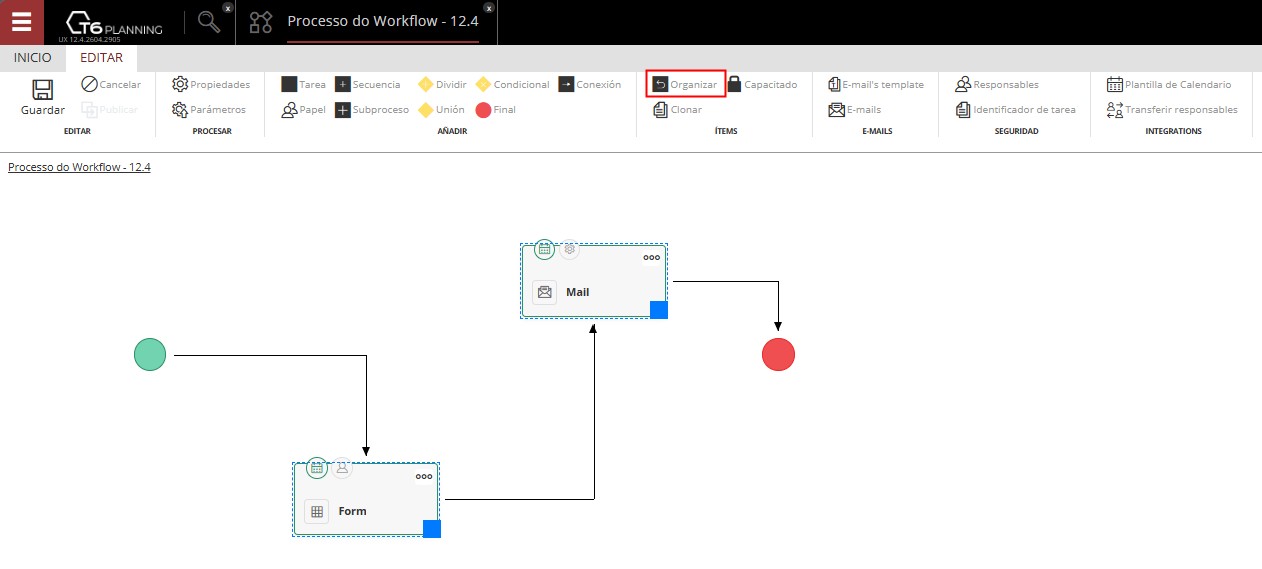Add a Tarea item

[x=303, y=85]
